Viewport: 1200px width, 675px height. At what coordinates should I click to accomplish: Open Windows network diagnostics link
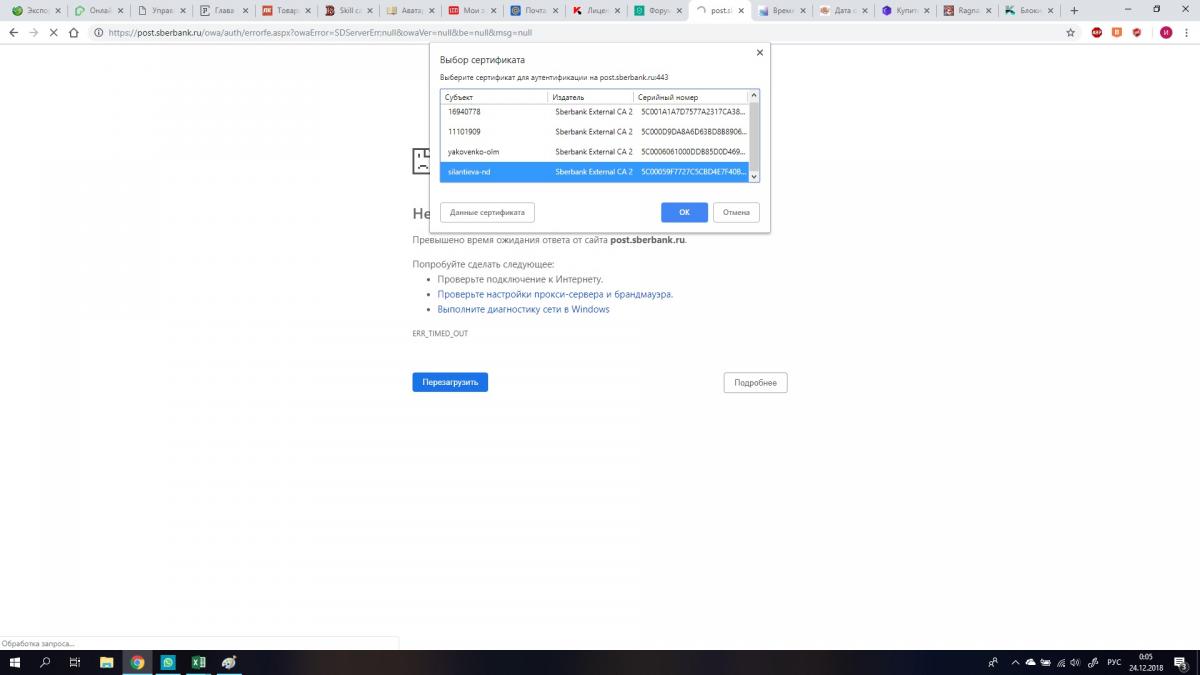523,309
